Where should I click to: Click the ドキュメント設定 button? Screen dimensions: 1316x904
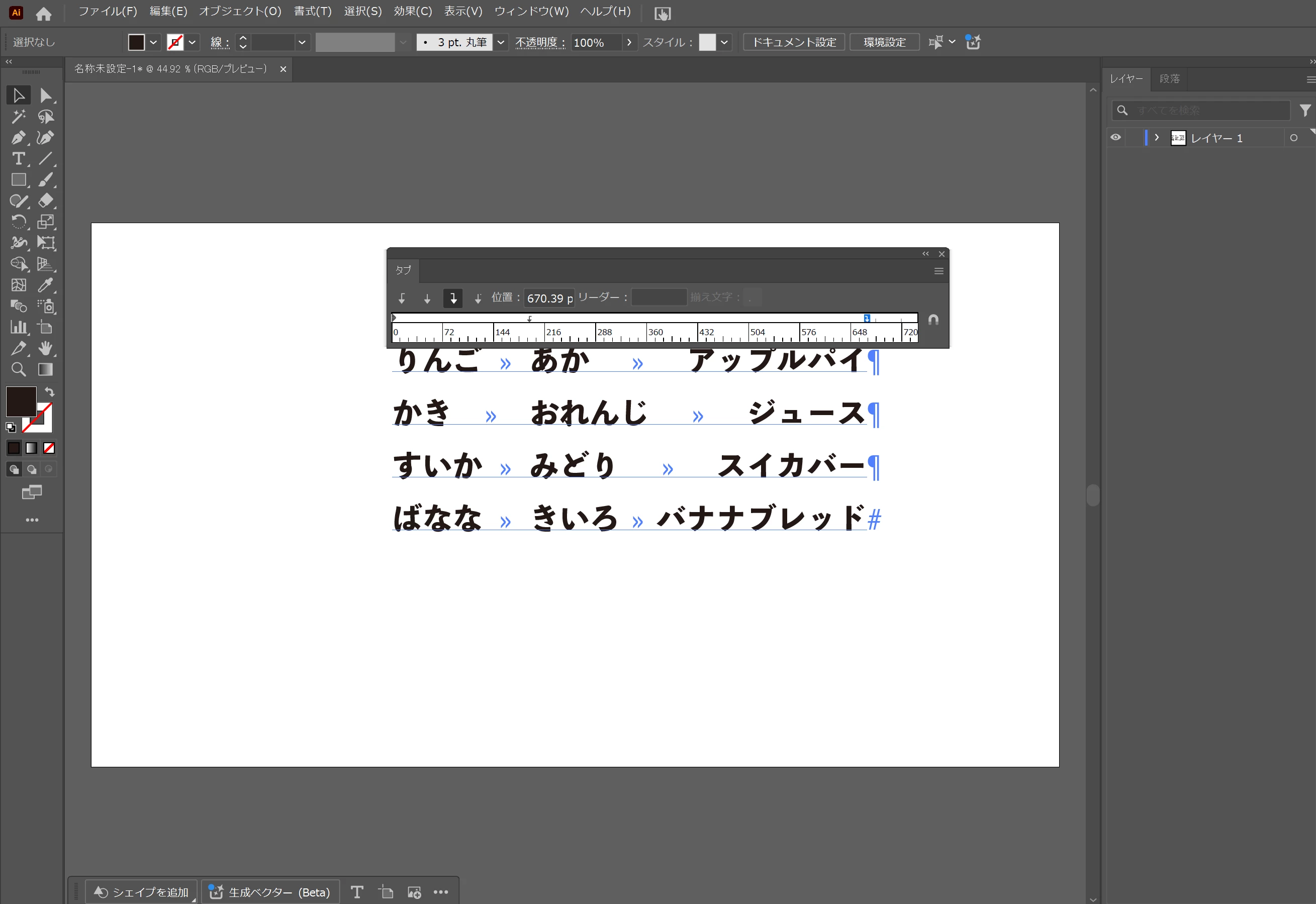pyautogui.click(x=793, y=43)
